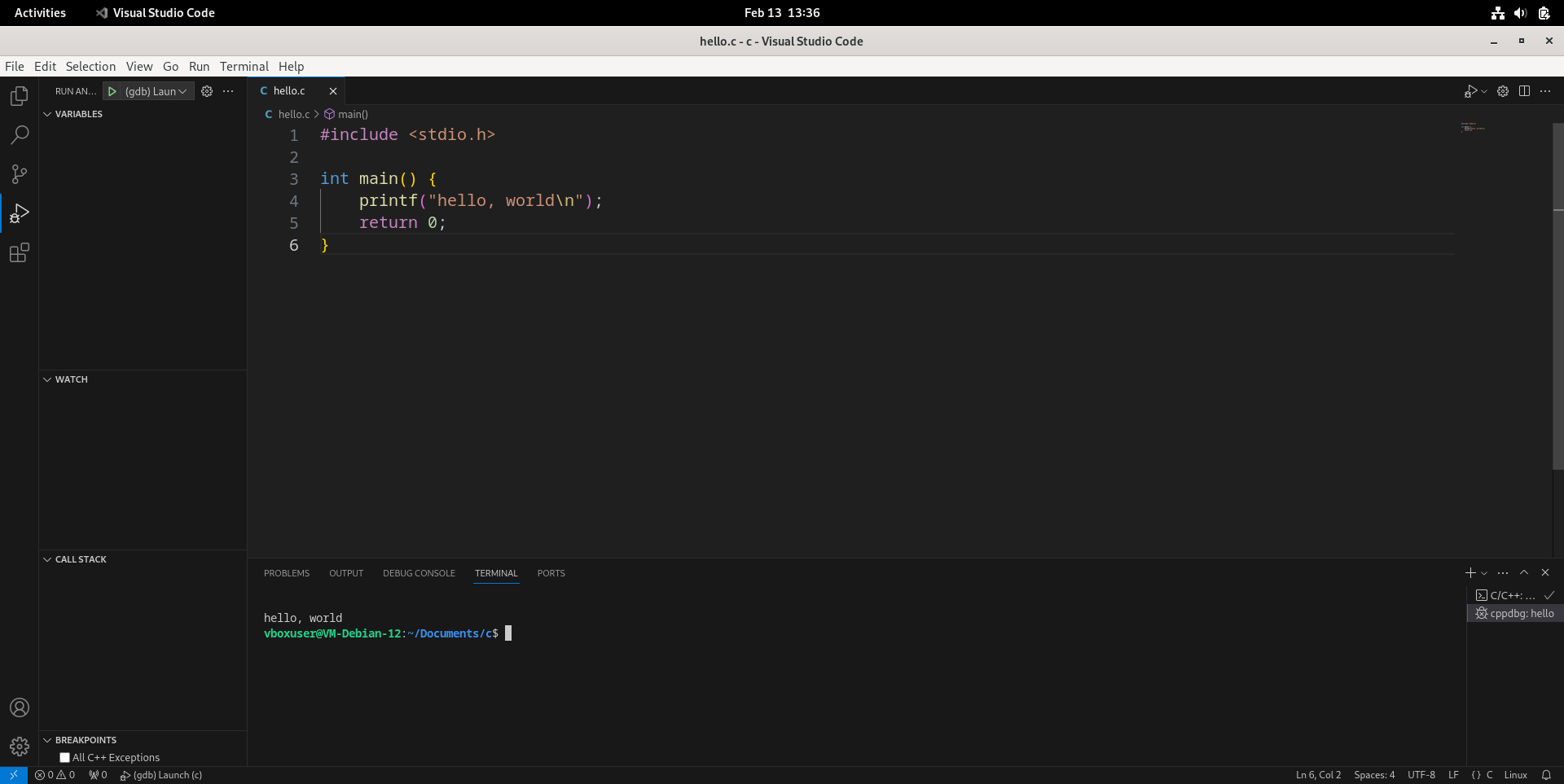Image resolution: width=1564 pixels, height=784 pixels.
Task: Click (gdb) Launch (c) in status bar
Action: (161, 775)
